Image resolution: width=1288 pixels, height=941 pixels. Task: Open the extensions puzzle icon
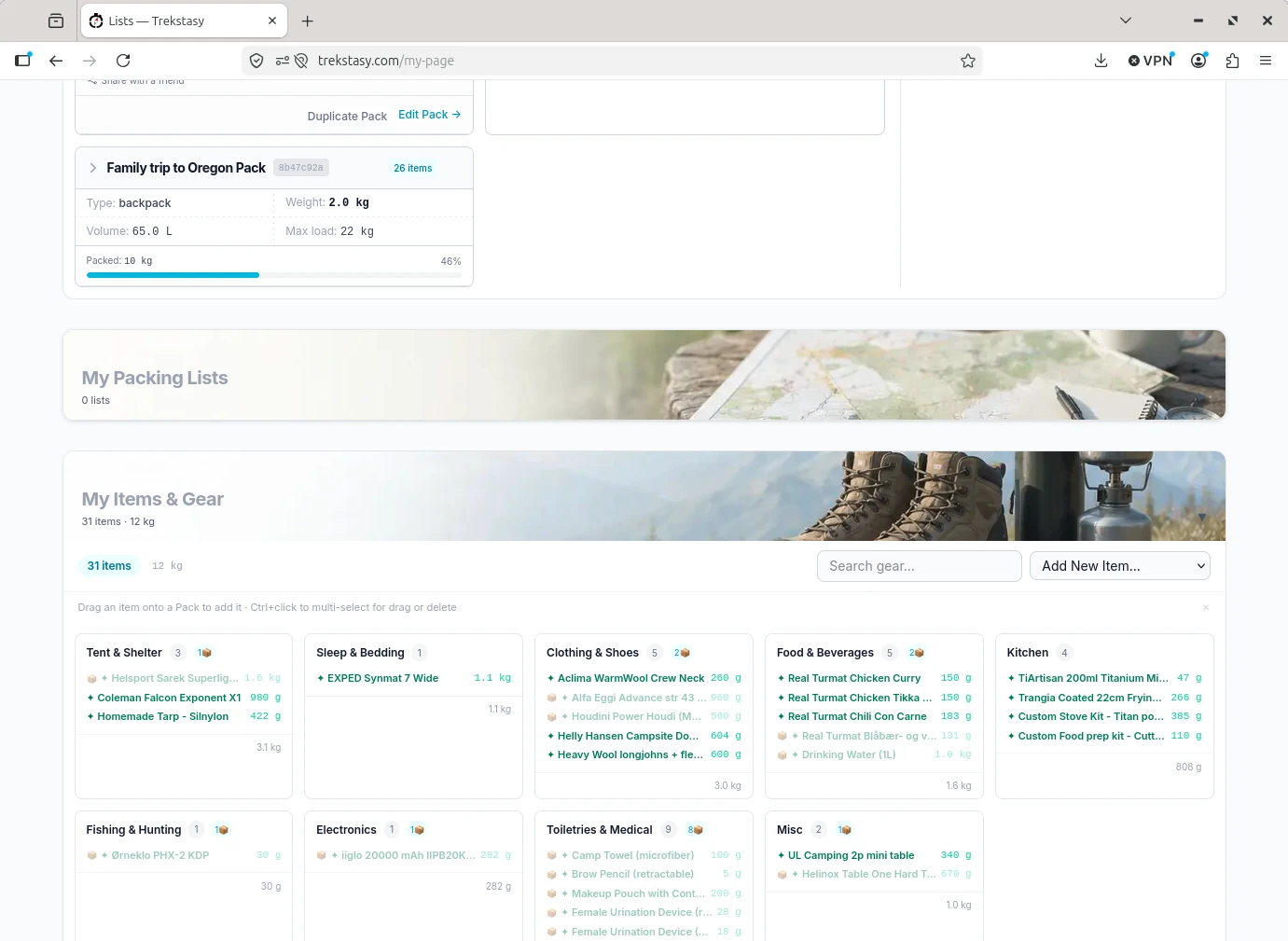[1232, 61]
